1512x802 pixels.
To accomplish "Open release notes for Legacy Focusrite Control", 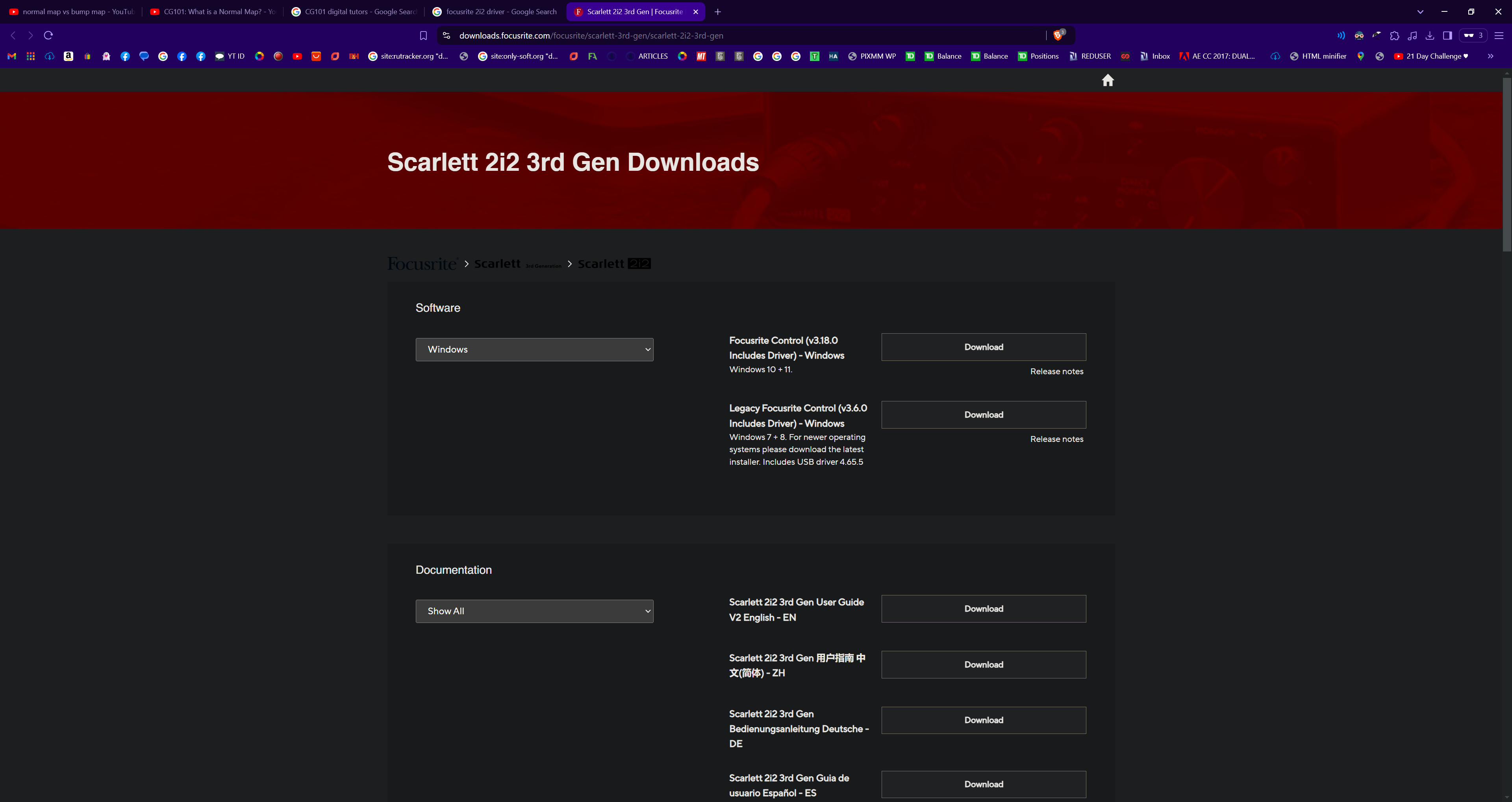I will (1056, 439).
